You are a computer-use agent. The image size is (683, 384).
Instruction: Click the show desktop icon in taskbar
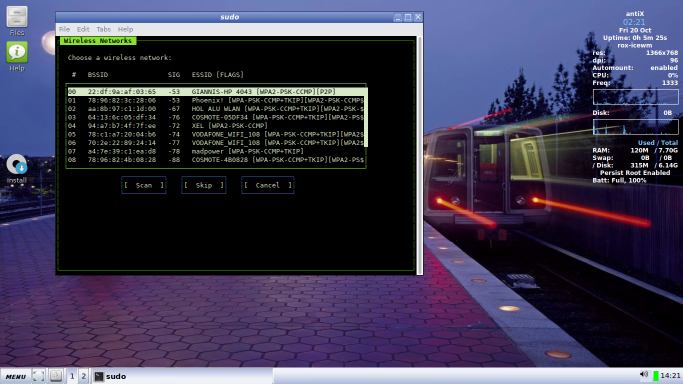tap(38, 376)
